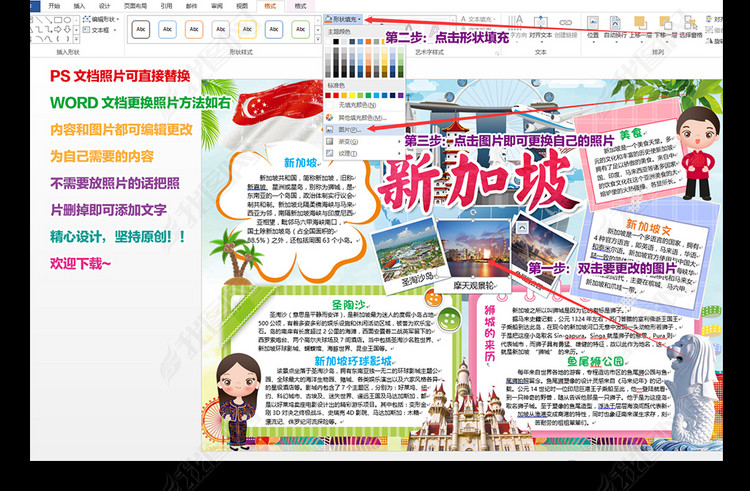Switch to the 页面布局 tab

[x=135, y=6]
